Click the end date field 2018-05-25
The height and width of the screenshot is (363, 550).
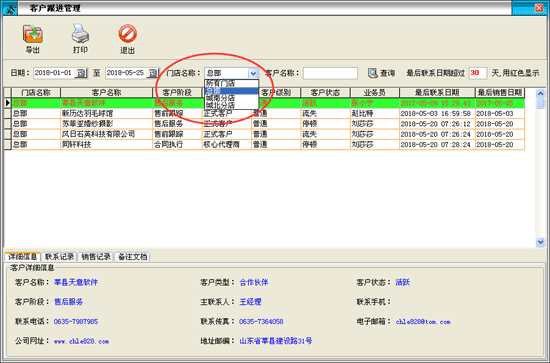point(126,73)
